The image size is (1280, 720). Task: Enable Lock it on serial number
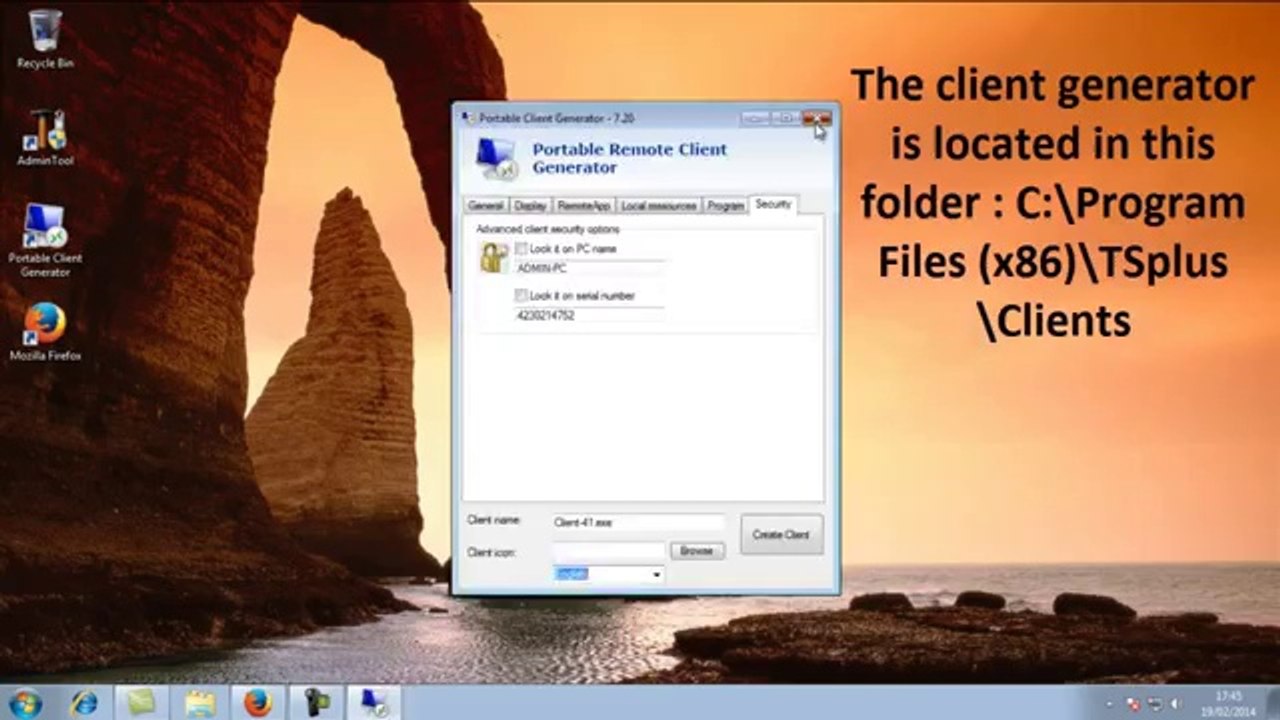pyautogui.click(x=521, y=295)
